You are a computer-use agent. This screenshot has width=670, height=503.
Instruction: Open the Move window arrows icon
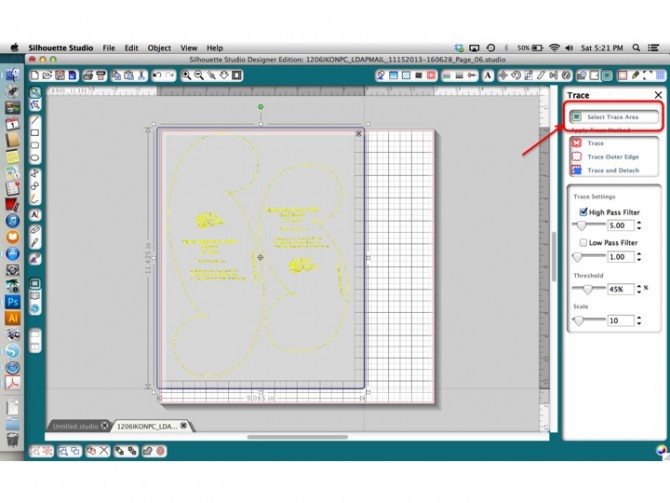503,76
